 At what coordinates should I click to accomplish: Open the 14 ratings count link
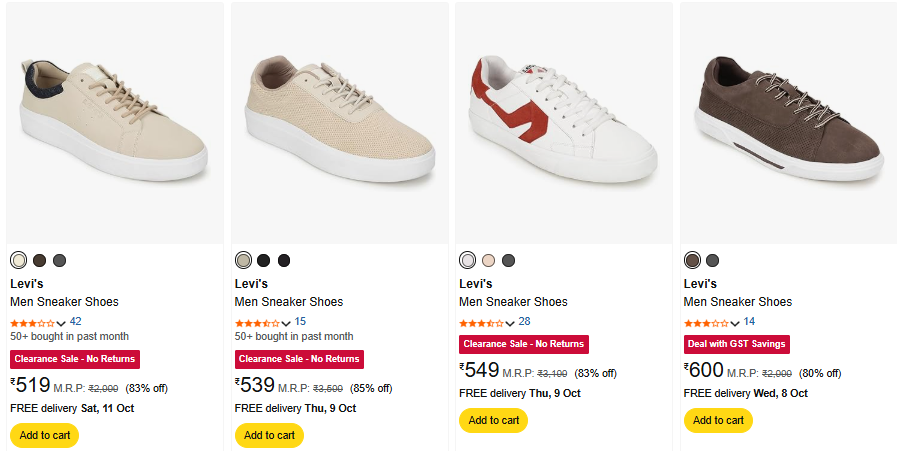(749, 321)
